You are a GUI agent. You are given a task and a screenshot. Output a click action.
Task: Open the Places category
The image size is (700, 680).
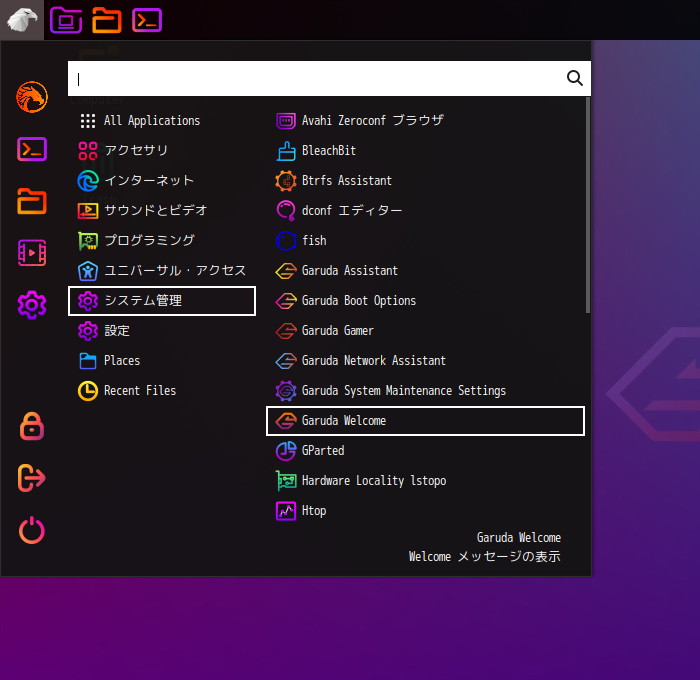162,360
